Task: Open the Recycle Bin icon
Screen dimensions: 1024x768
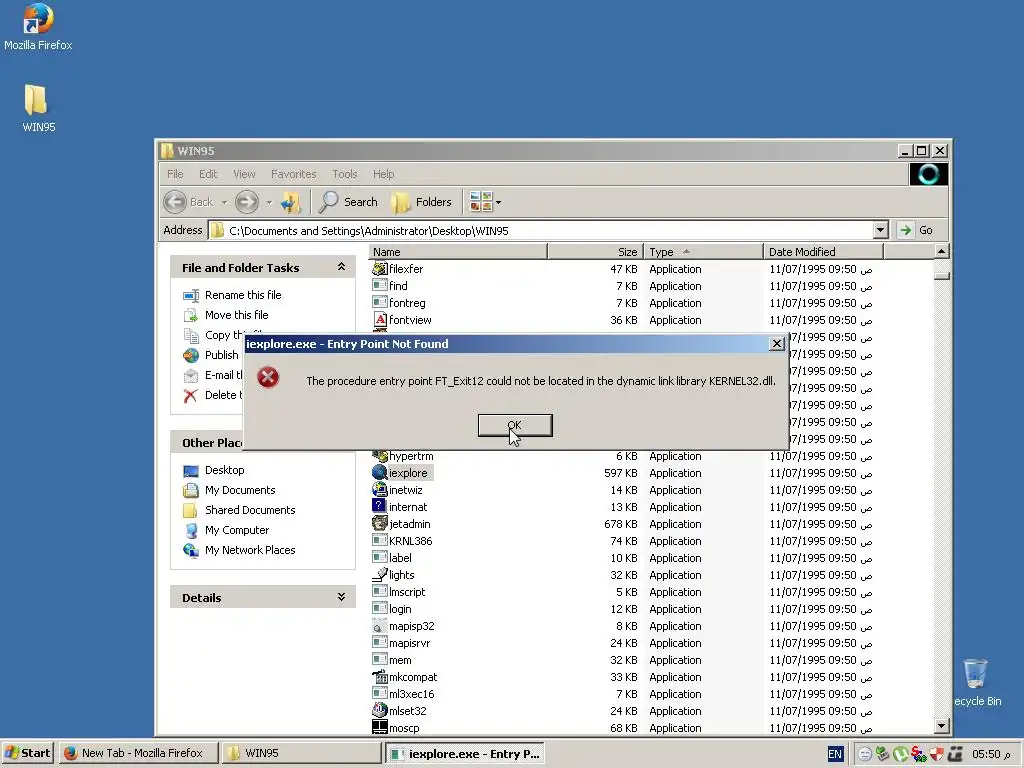Action: (976, 682)
